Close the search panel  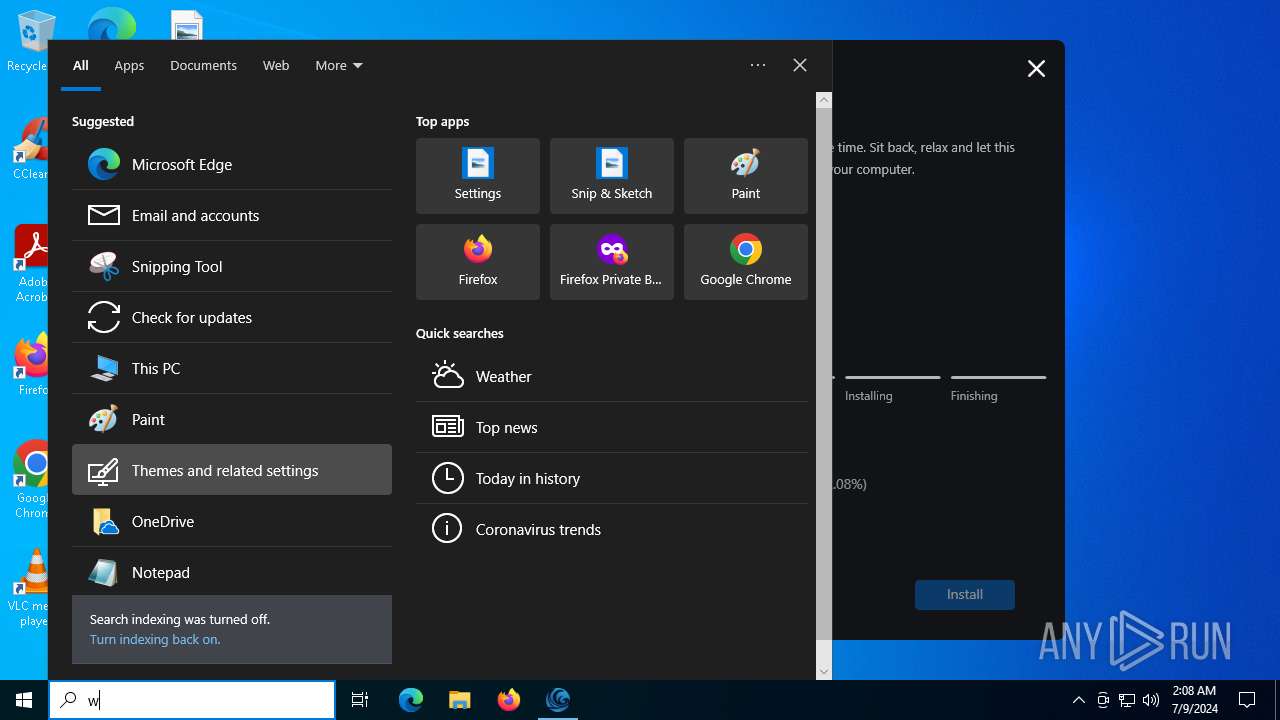(800, 65)
